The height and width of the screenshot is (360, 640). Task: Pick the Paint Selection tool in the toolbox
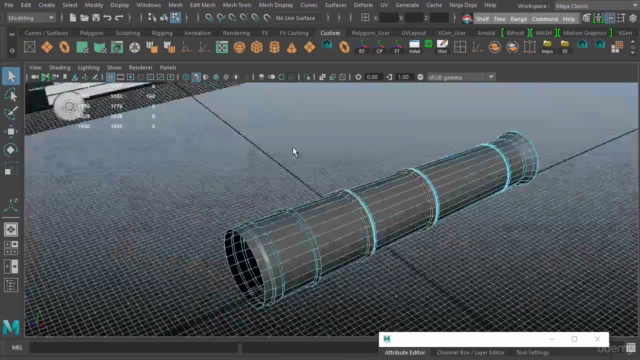click(11, 113)
